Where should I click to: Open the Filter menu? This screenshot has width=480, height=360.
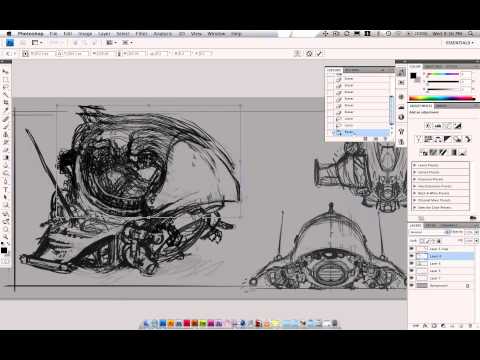141,34
